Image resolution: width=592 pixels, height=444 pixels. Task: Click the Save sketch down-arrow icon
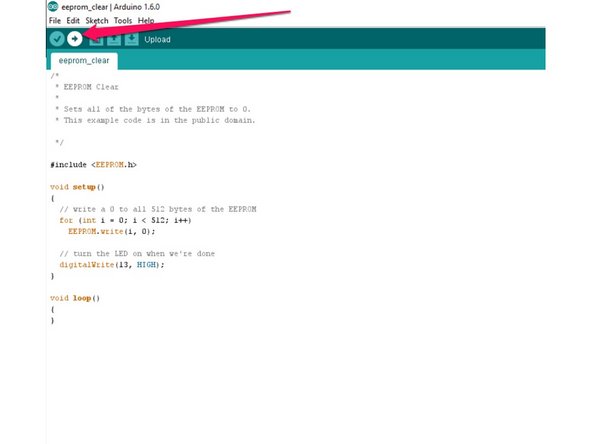click(x=131, y=39)
